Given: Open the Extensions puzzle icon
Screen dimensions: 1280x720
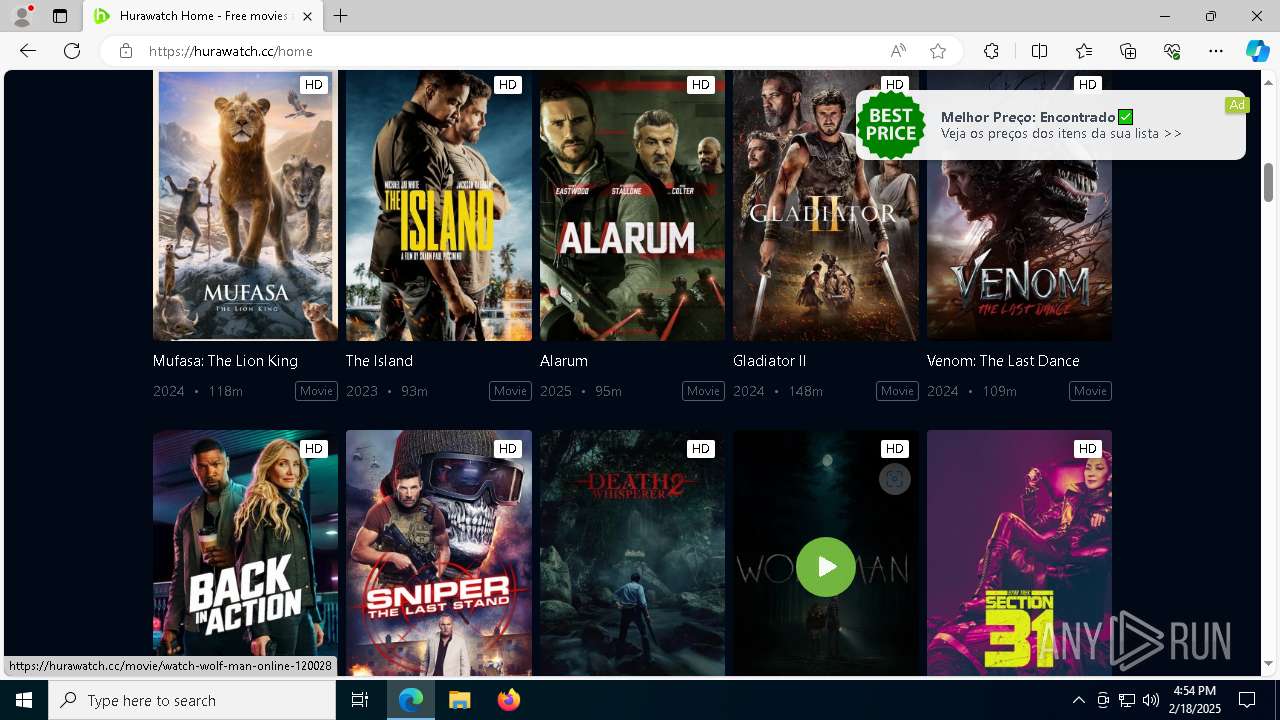Looking at the screenshot, I should coord(991,51).
